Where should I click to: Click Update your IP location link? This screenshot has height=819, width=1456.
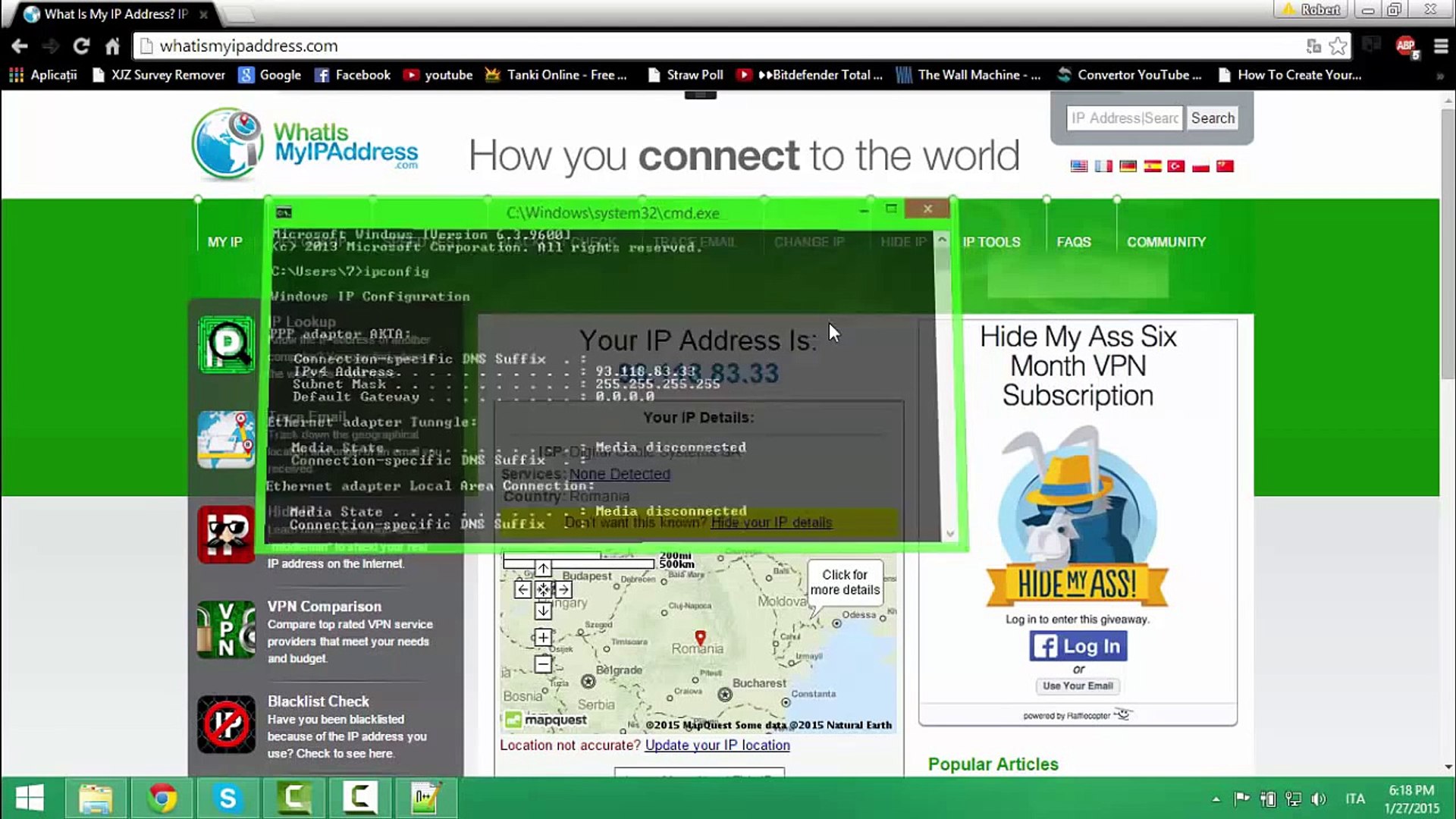(x=717, y=745)
